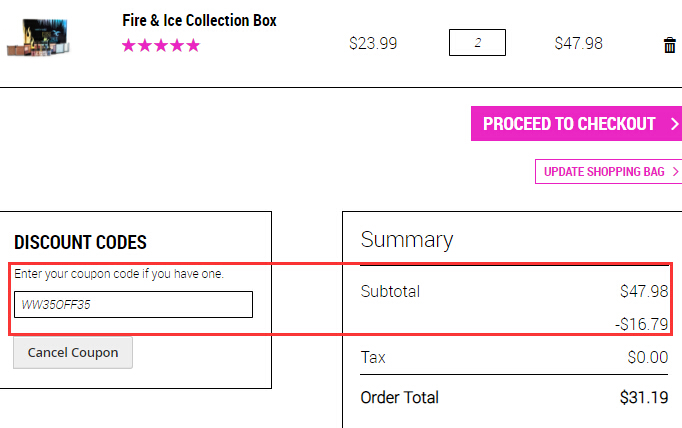Click the $23.99 unit price

373,43
